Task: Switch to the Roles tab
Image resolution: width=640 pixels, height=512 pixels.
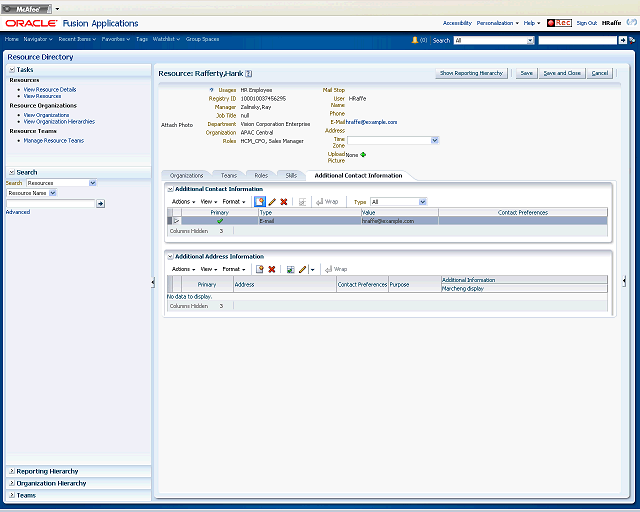Action: click(261, 176)
